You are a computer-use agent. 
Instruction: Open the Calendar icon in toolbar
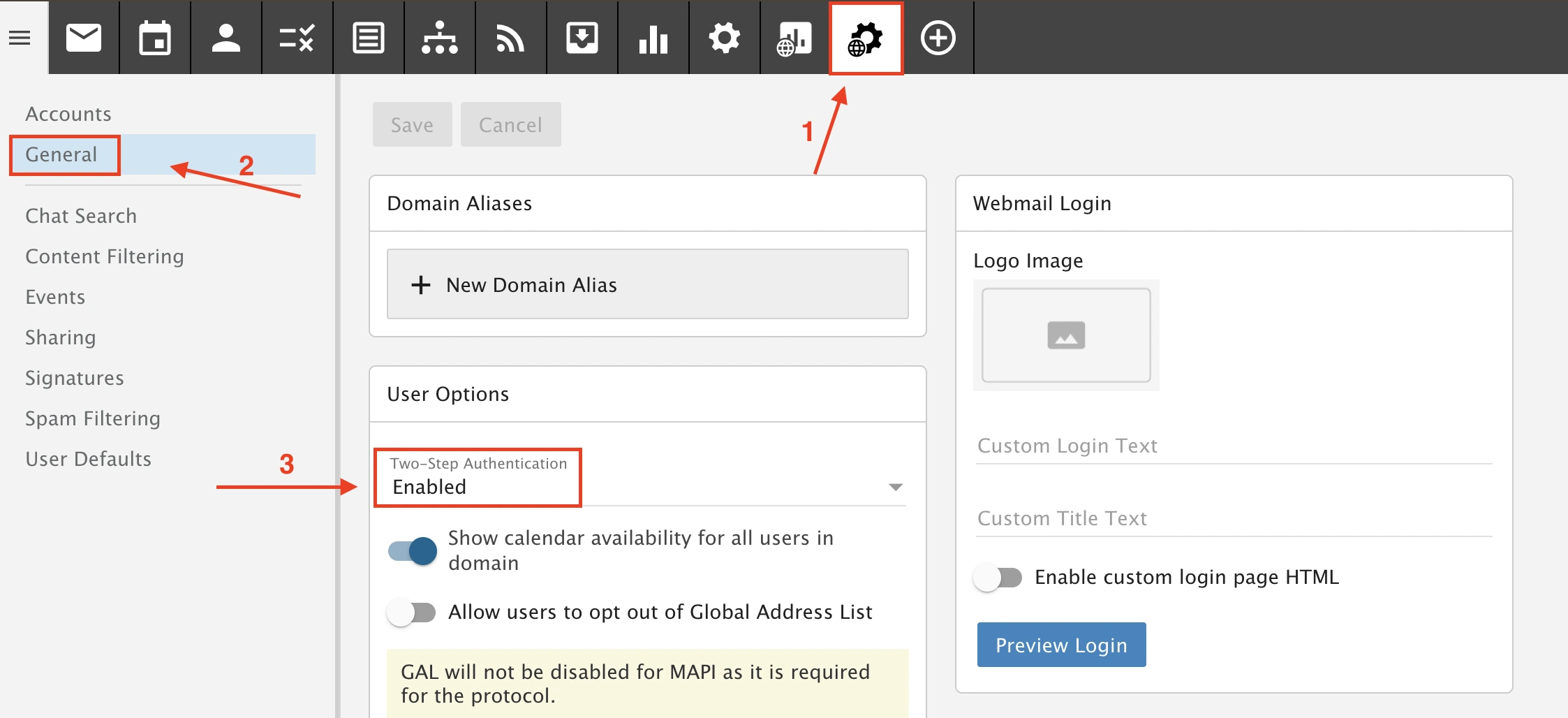pyautogui.click(x=155, y=38)
